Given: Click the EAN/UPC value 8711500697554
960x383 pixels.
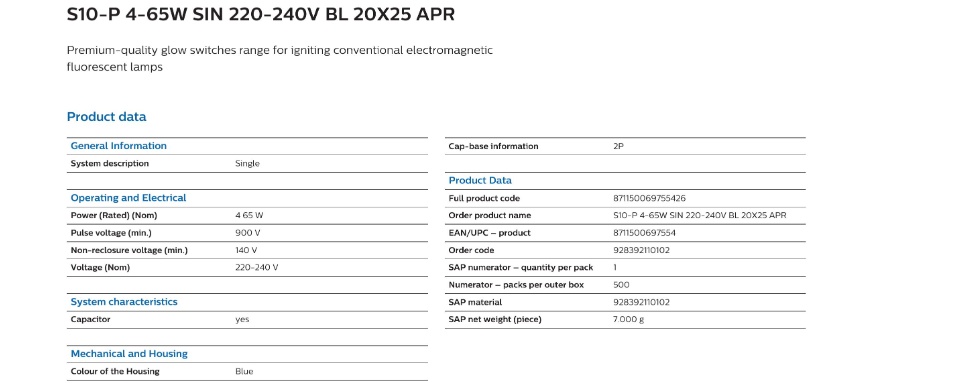Looking at the screenshot, I should point(644,233).
